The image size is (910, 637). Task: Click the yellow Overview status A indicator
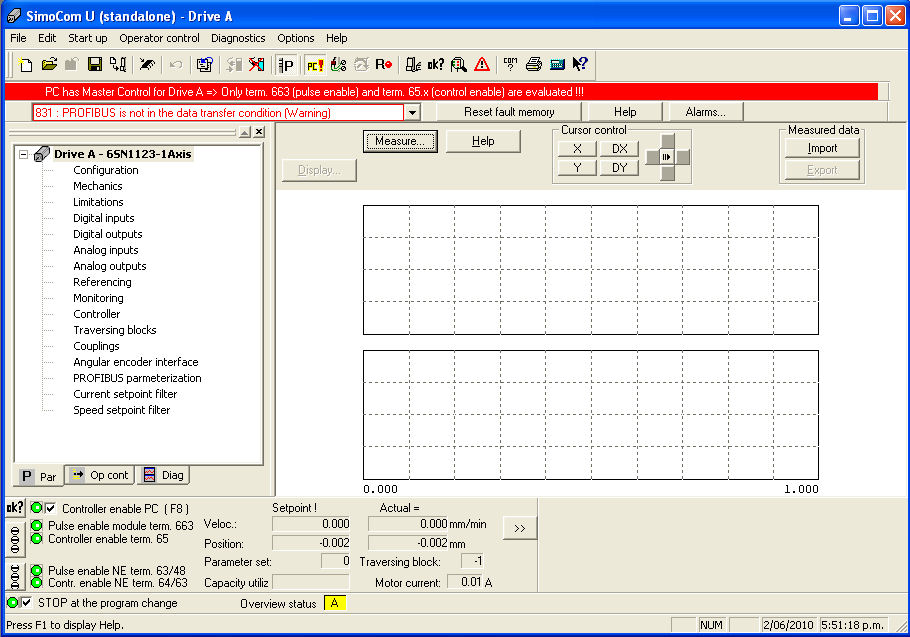click(x=335, y=603)
